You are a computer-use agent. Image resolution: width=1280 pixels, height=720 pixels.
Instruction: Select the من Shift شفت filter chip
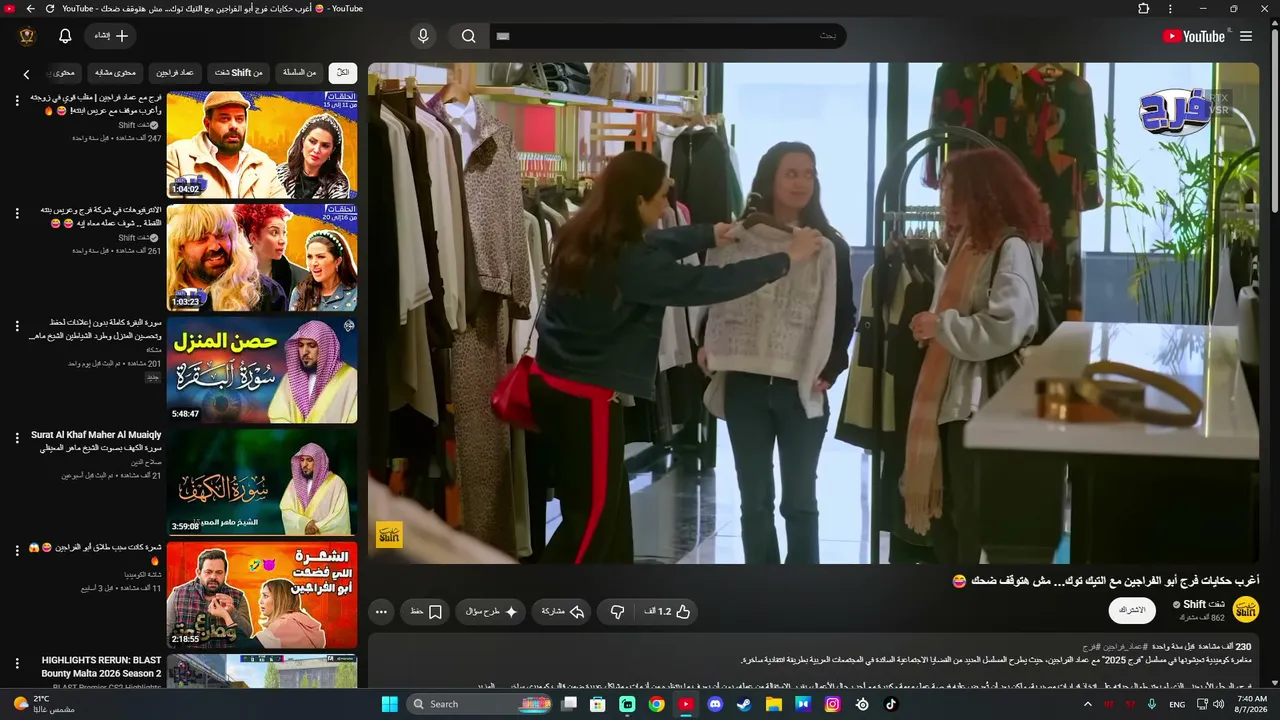239,73
